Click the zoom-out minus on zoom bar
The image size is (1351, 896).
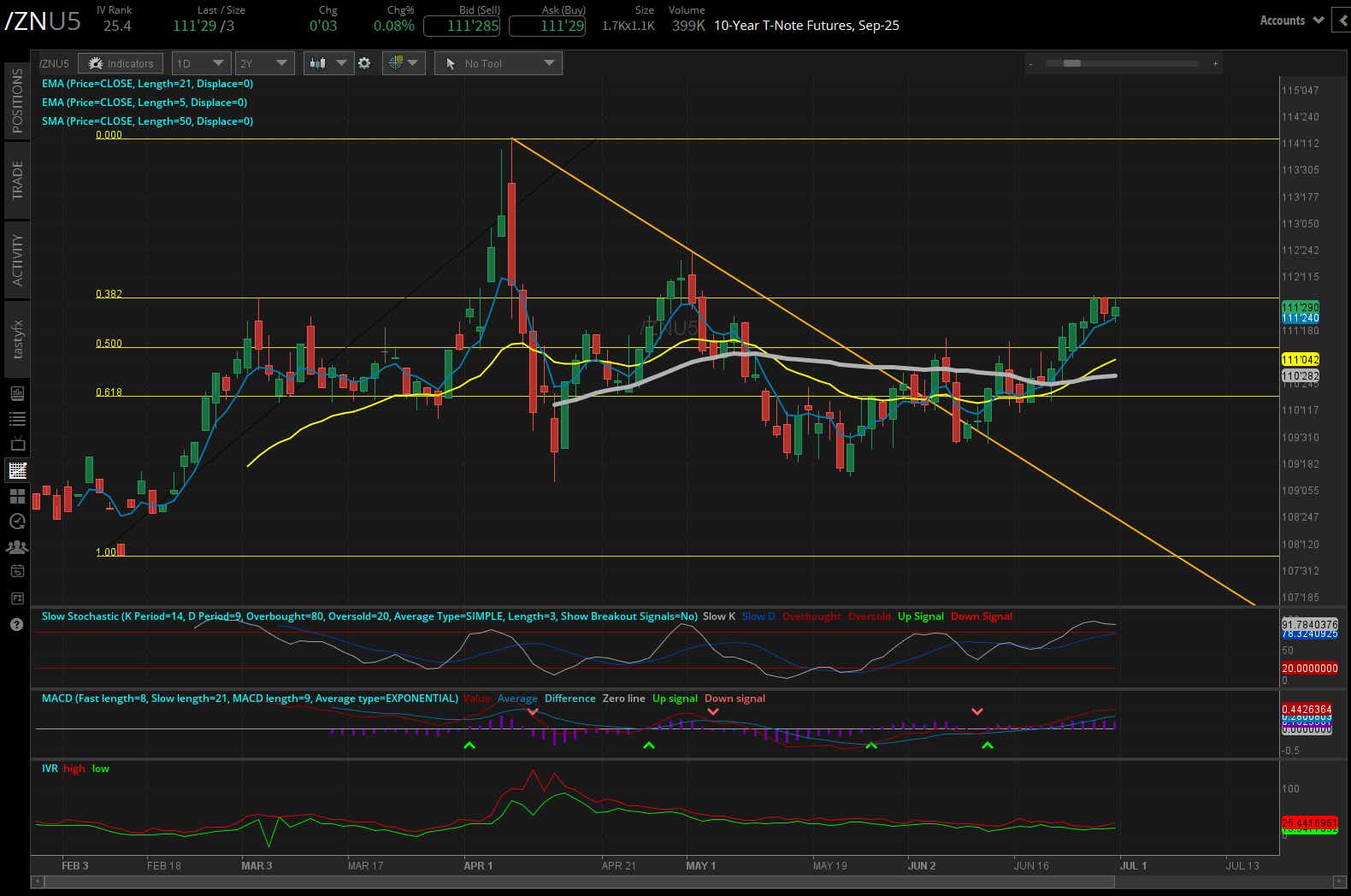point(1031,63)
